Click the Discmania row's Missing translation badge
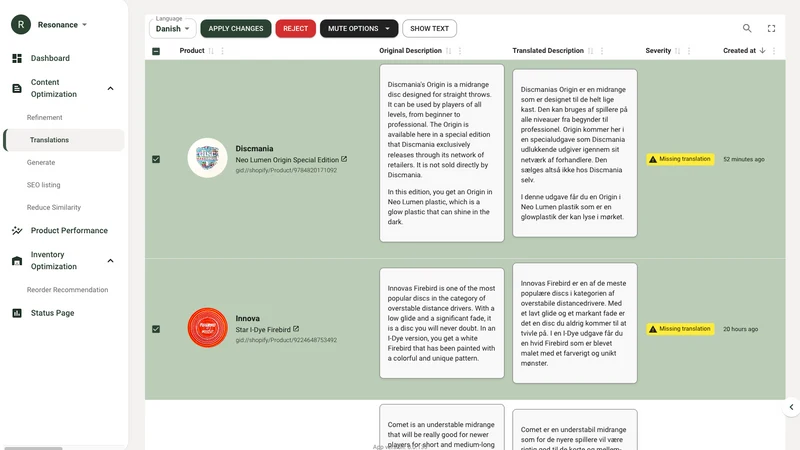 [680, 159]
